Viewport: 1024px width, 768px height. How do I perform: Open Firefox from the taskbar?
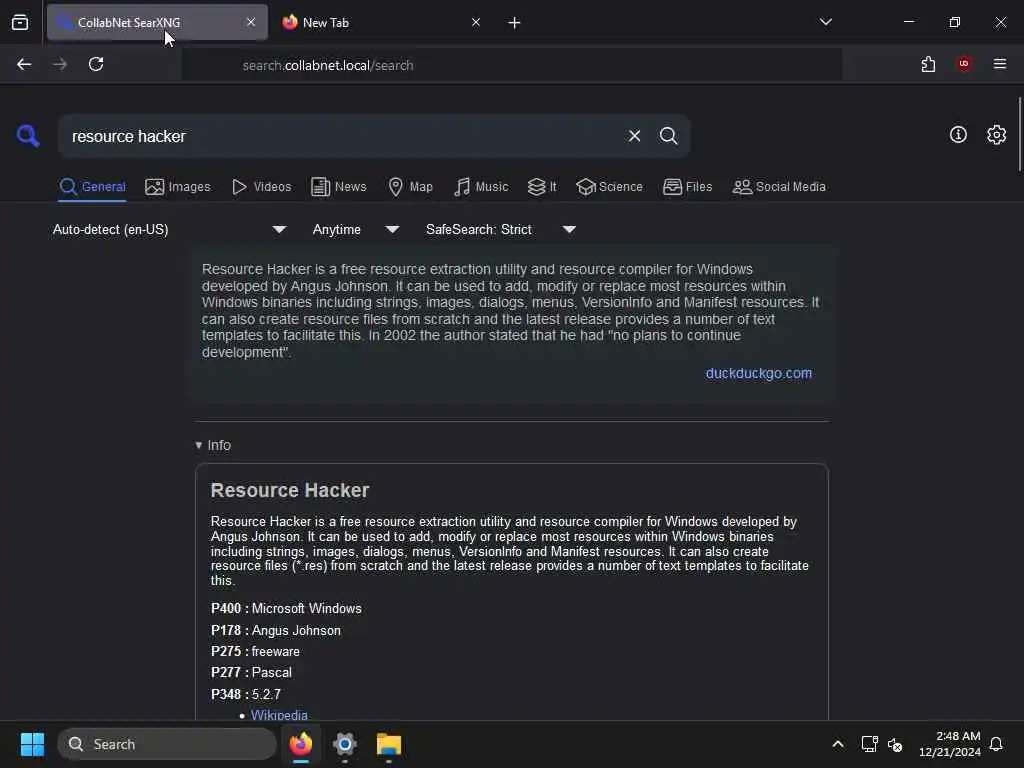(300, 744)
